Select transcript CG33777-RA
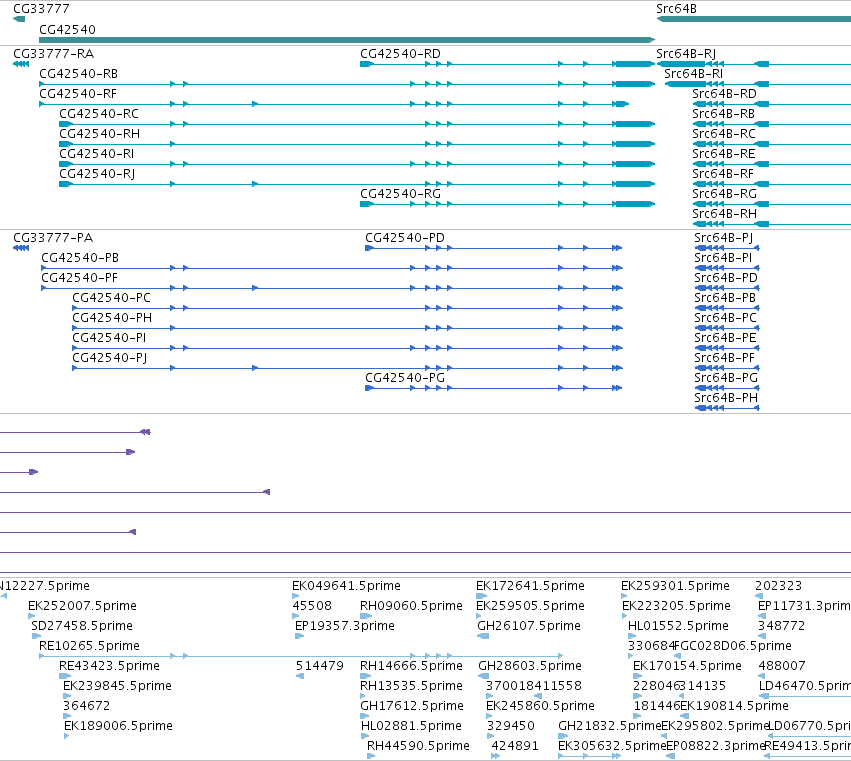This screenshot has height=761, width=851. [x=54, y=54]
